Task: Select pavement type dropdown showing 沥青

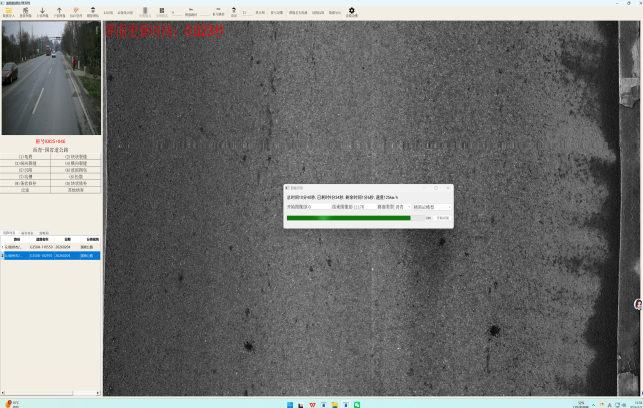Action: pyautogui.click(x=402, y=207)
